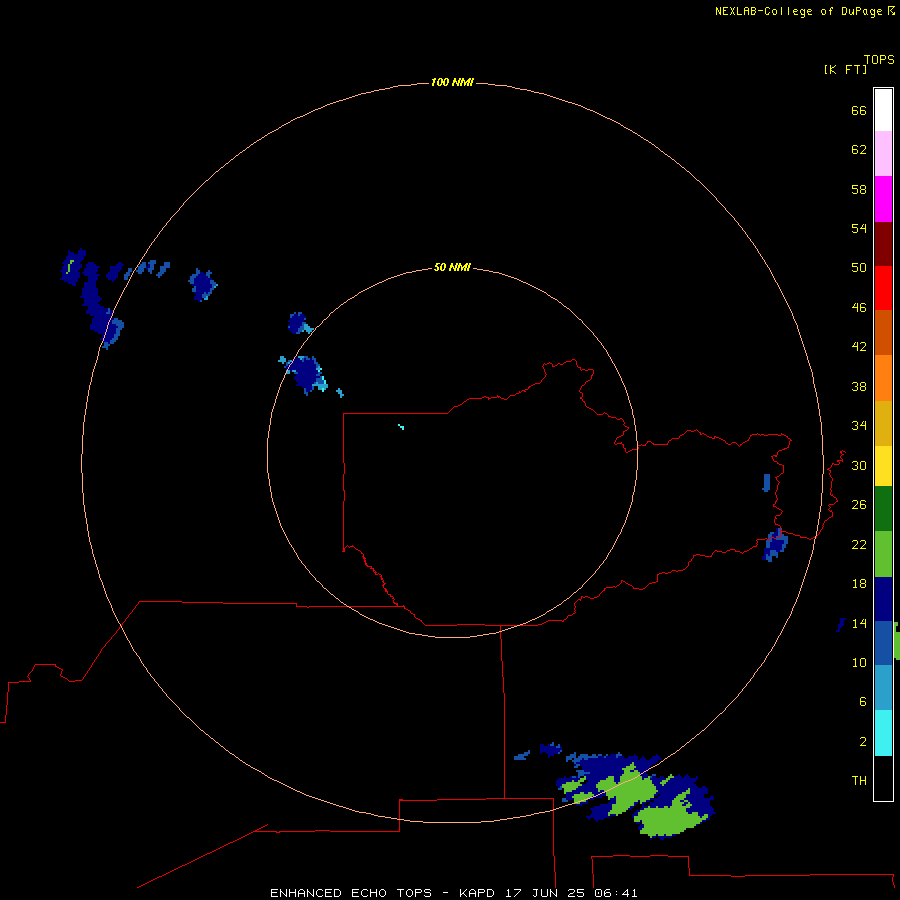Click the tiny cyan echo inside the 50 NMI ring
900x900 pixels.
pos(401,426)
